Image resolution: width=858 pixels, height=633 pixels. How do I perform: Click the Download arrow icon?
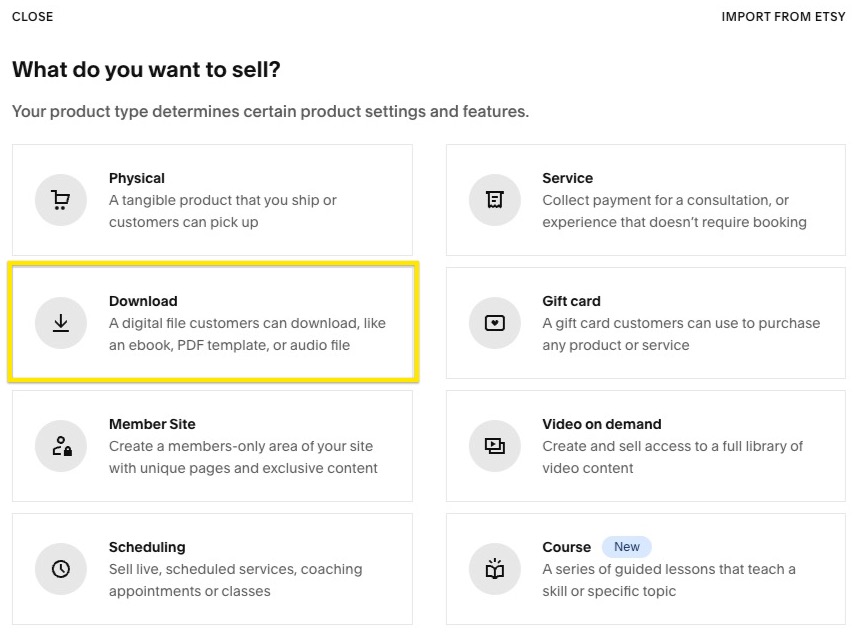point(60,323)
